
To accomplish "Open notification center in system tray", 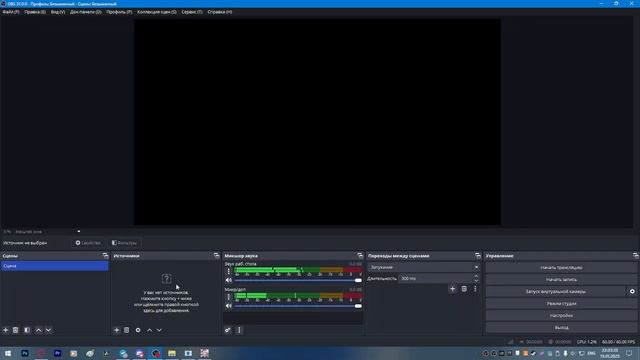I will point(629,353).
